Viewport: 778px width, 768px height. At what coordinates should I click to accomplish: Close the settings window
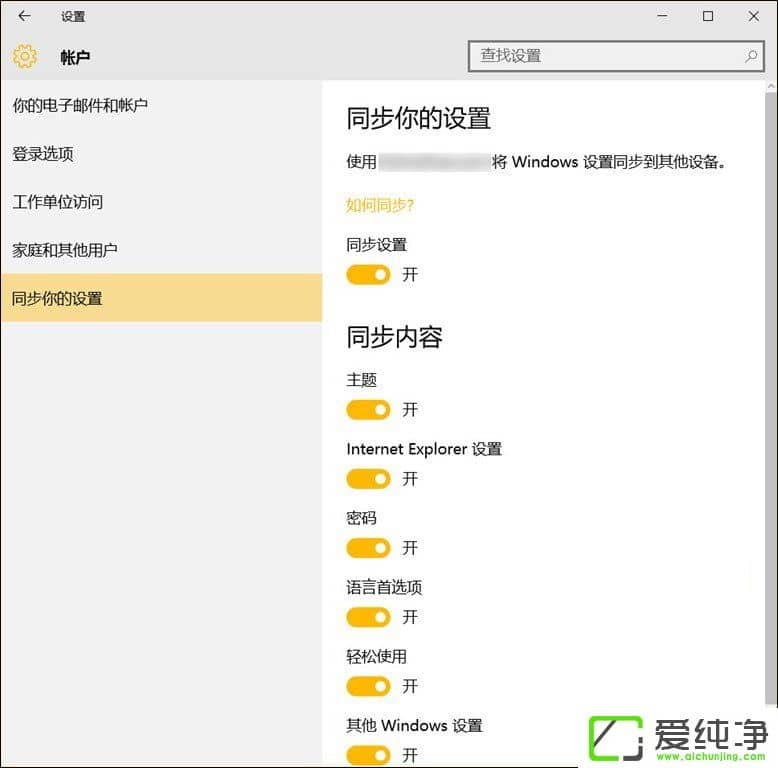(x=754, y=16)
